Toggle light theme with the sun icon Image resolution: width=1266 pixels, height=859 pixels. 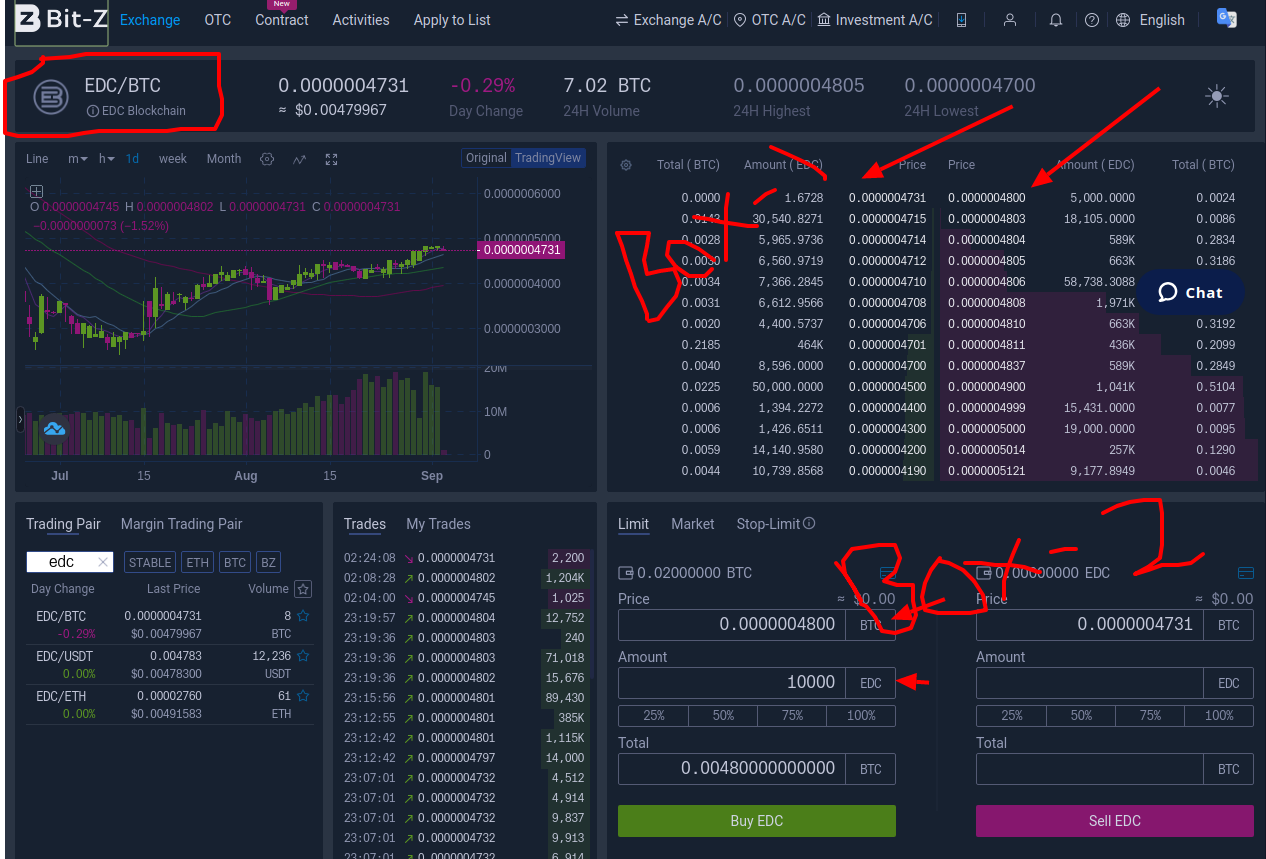(x=1216, y=96)
